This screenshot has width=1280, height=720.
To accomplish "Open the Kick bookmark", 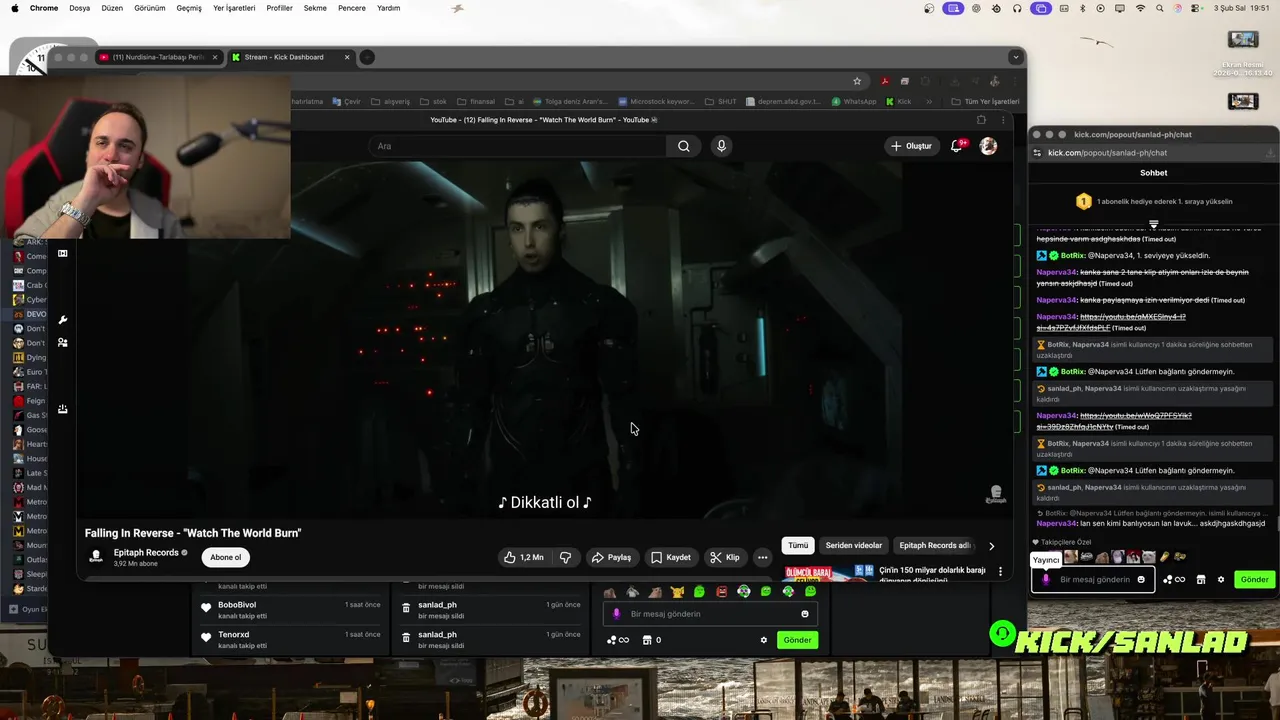I will [897, 101].
